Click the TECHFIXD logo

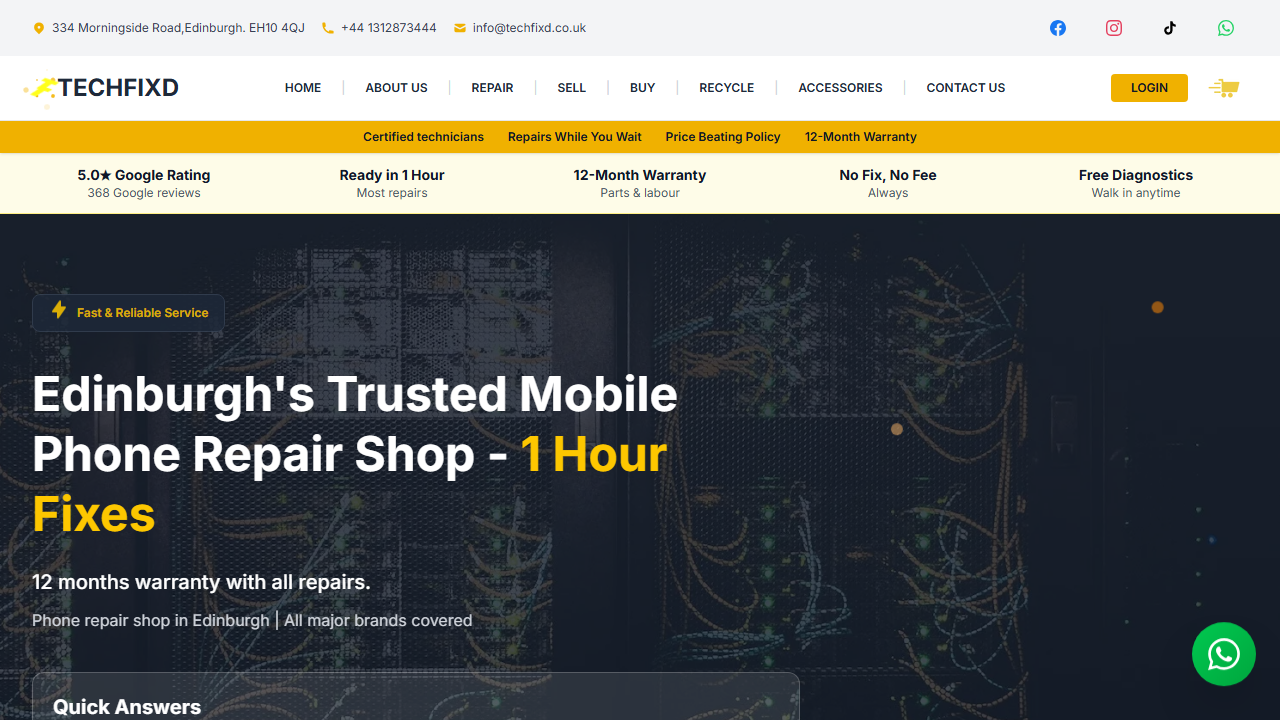[x=101, y=88]
